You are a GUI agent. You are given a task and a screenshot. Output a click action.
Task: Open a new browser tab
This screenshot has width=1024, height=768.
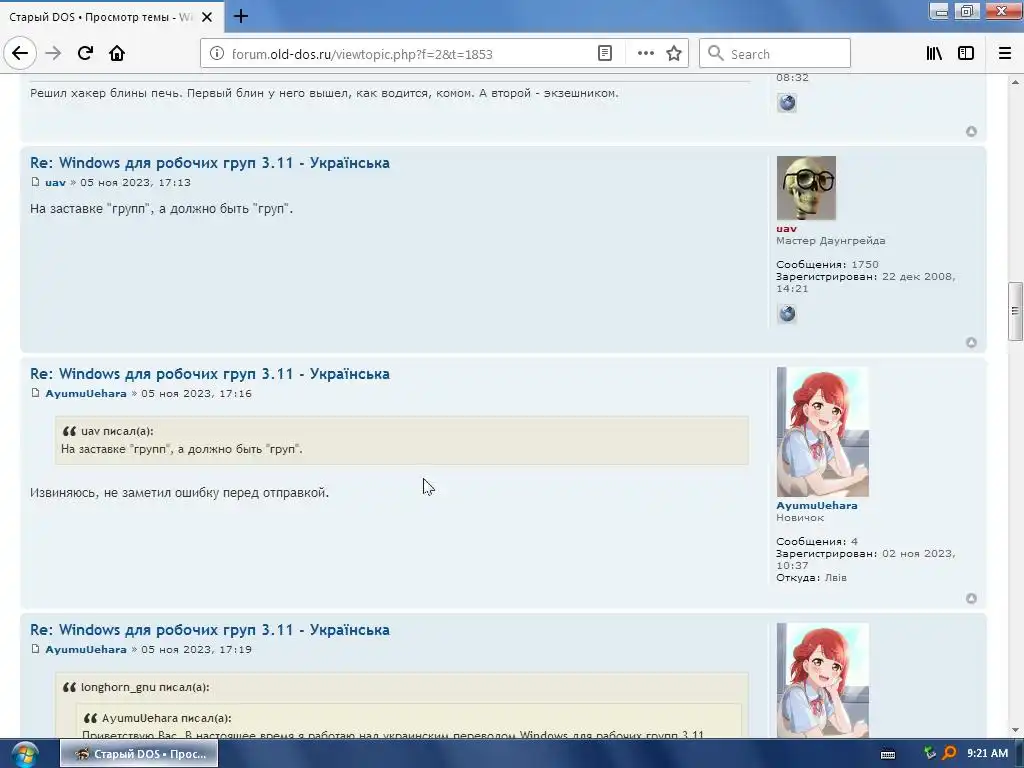pos(240,16)
